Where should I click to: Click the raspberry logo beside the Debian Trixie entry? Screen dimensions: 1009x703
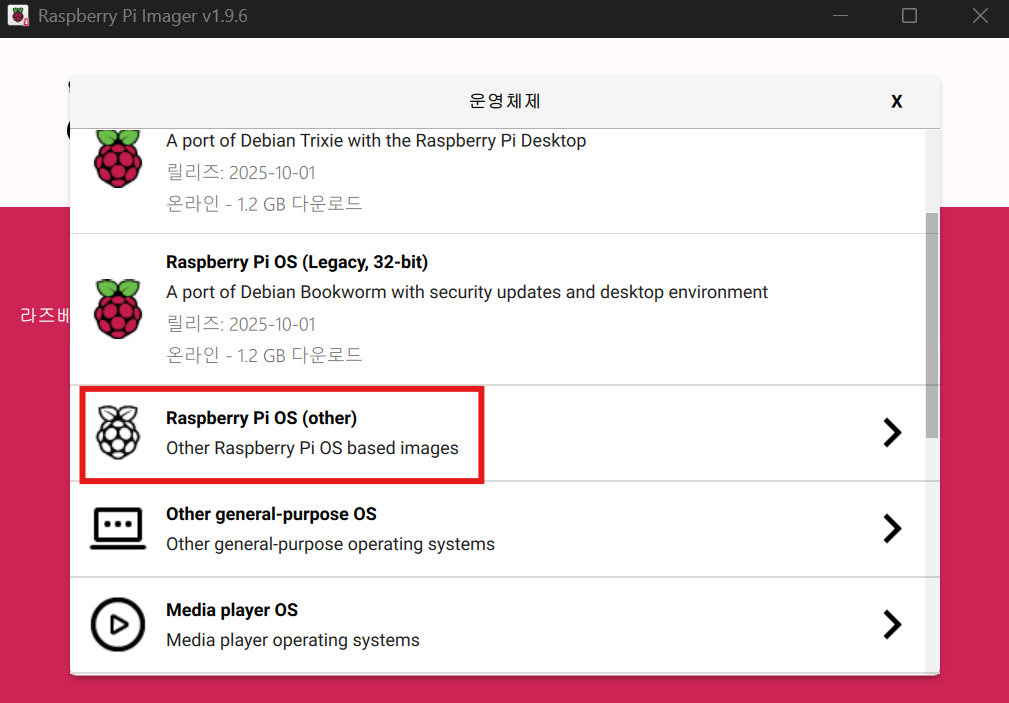[118, 158]
